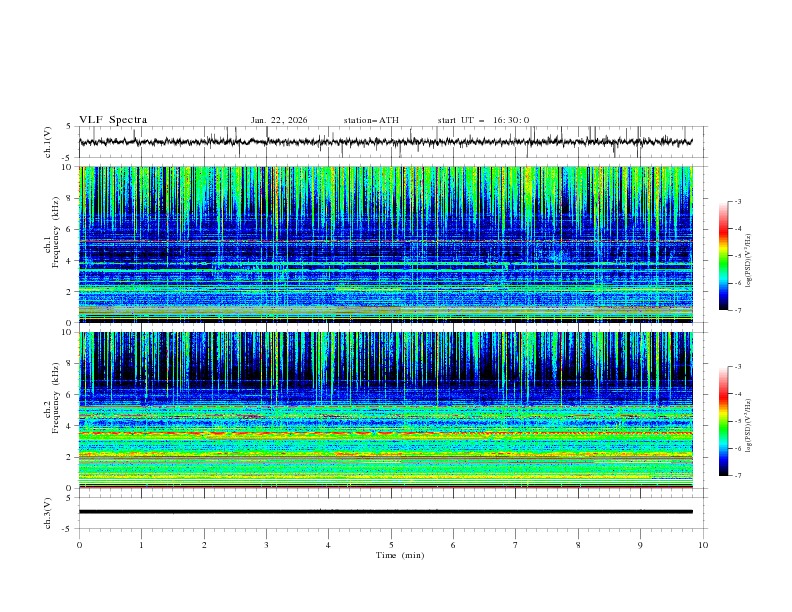792x612 pixels.
Task: Click the '8' kHz tick of ch.1 spectrogram
Action: (69, 198)
